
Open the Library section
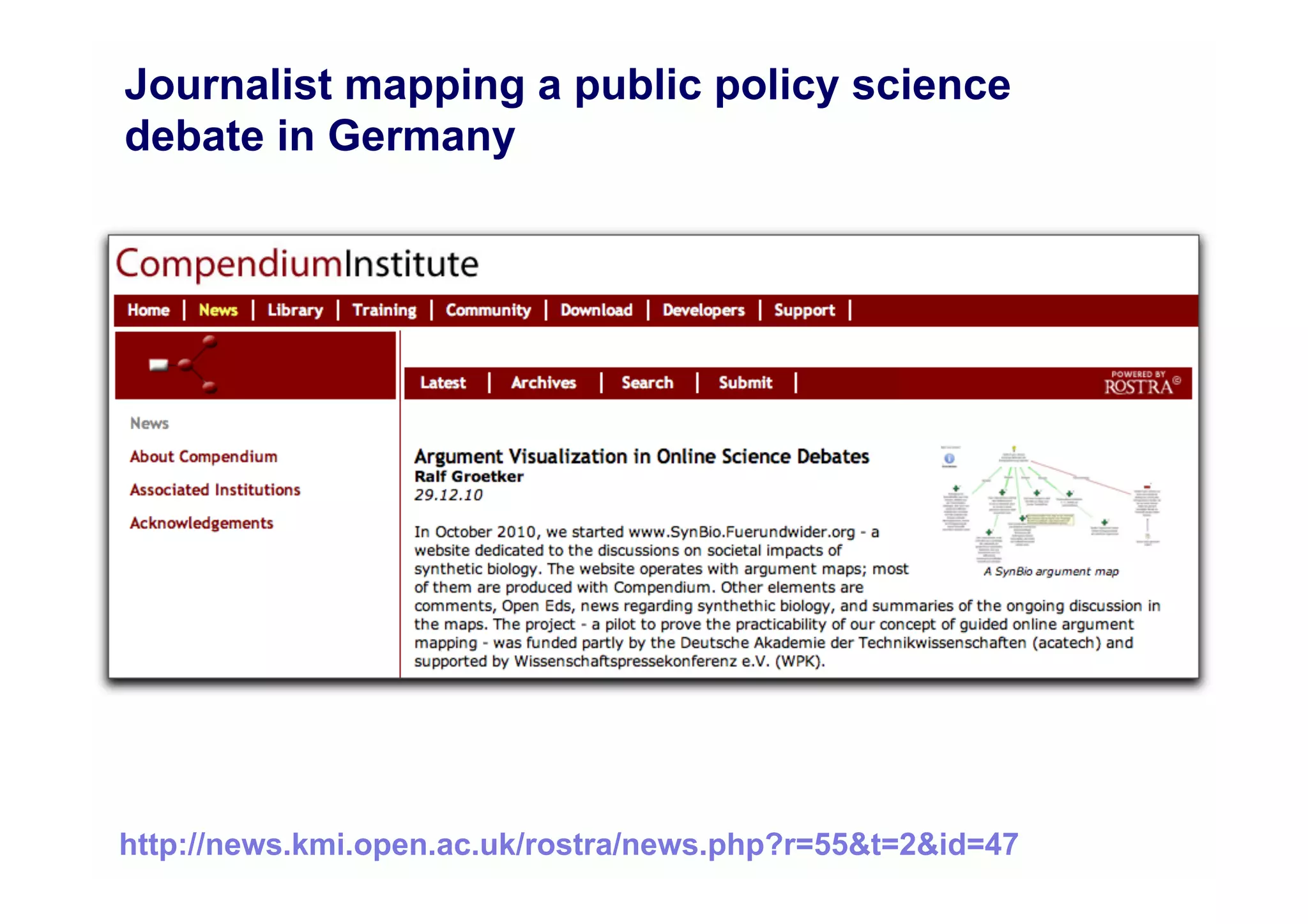coord(295,310)
